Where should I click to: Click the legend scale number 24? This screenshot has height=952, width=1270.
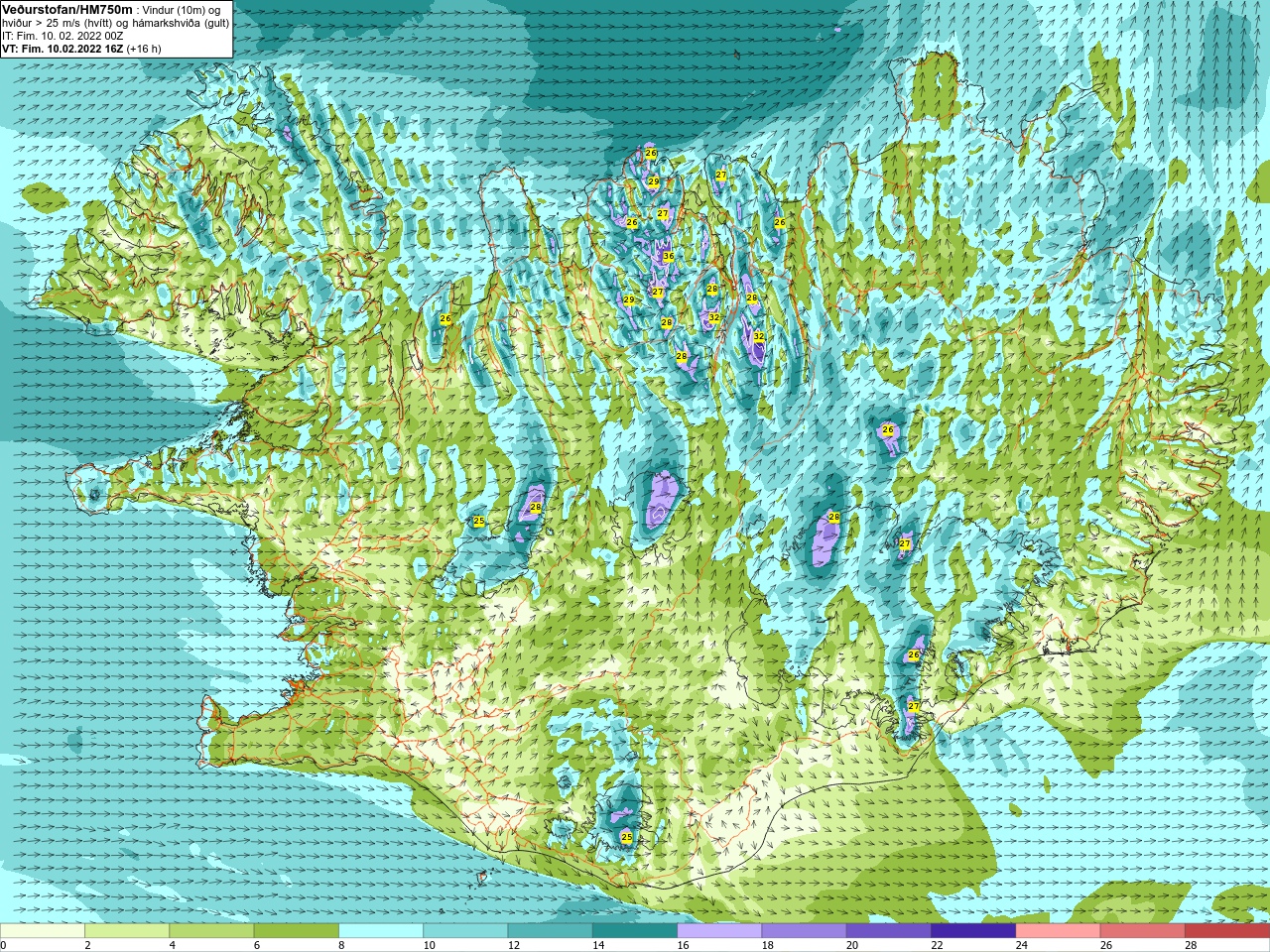1022,945
